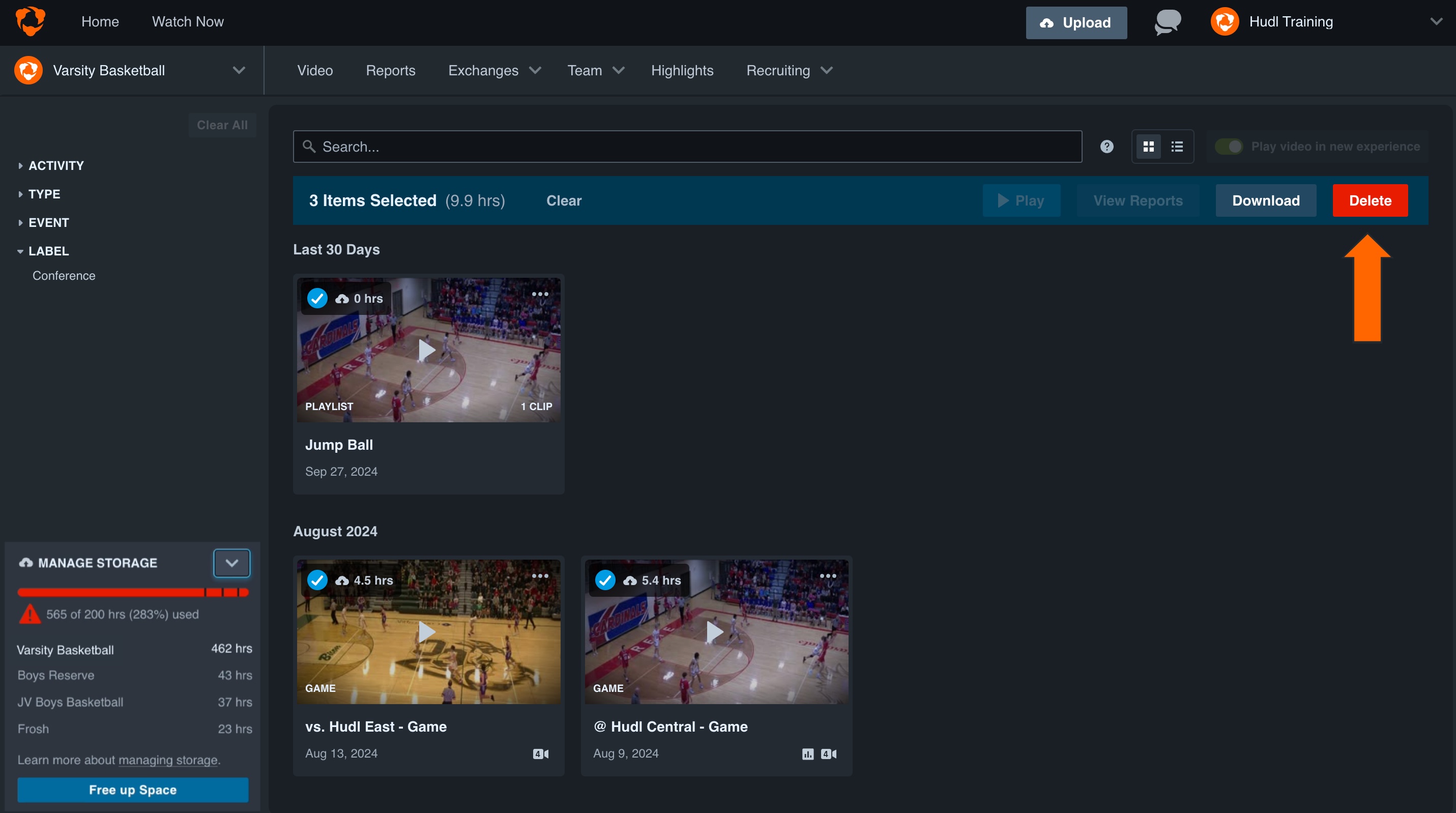Collapse the LABEL filter section
Image resolution: width=1456 pixels, height=813 pixels.
43,251
